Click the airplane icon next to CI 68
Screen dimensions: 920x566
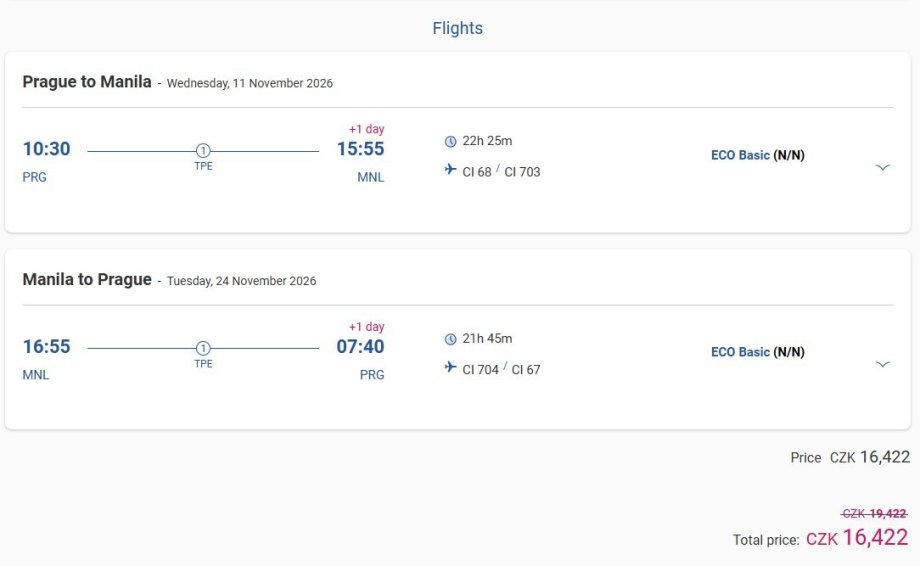pyautogui.click(x=450, y=171)
